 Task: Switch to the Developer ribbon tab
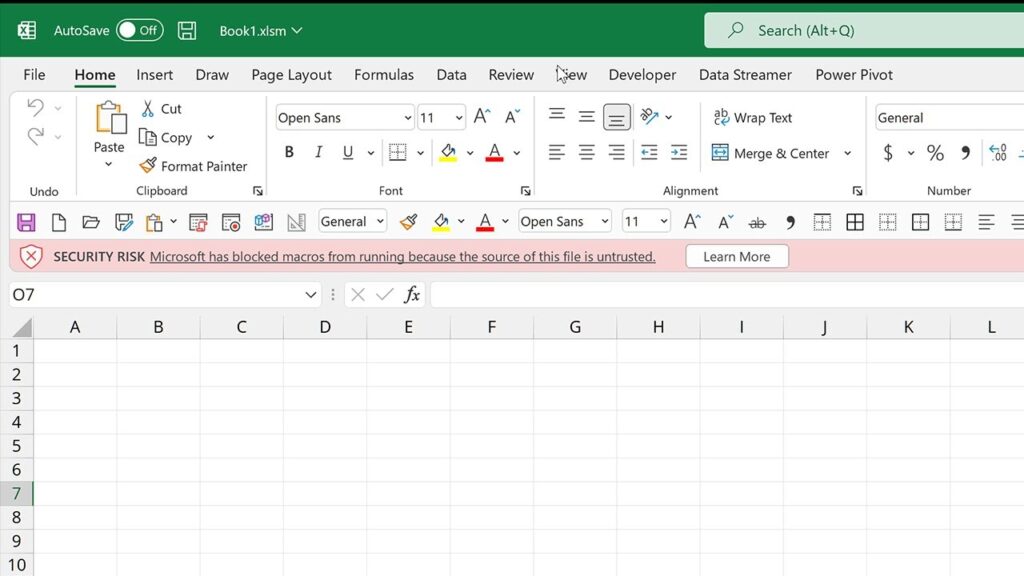click(642, 74)
